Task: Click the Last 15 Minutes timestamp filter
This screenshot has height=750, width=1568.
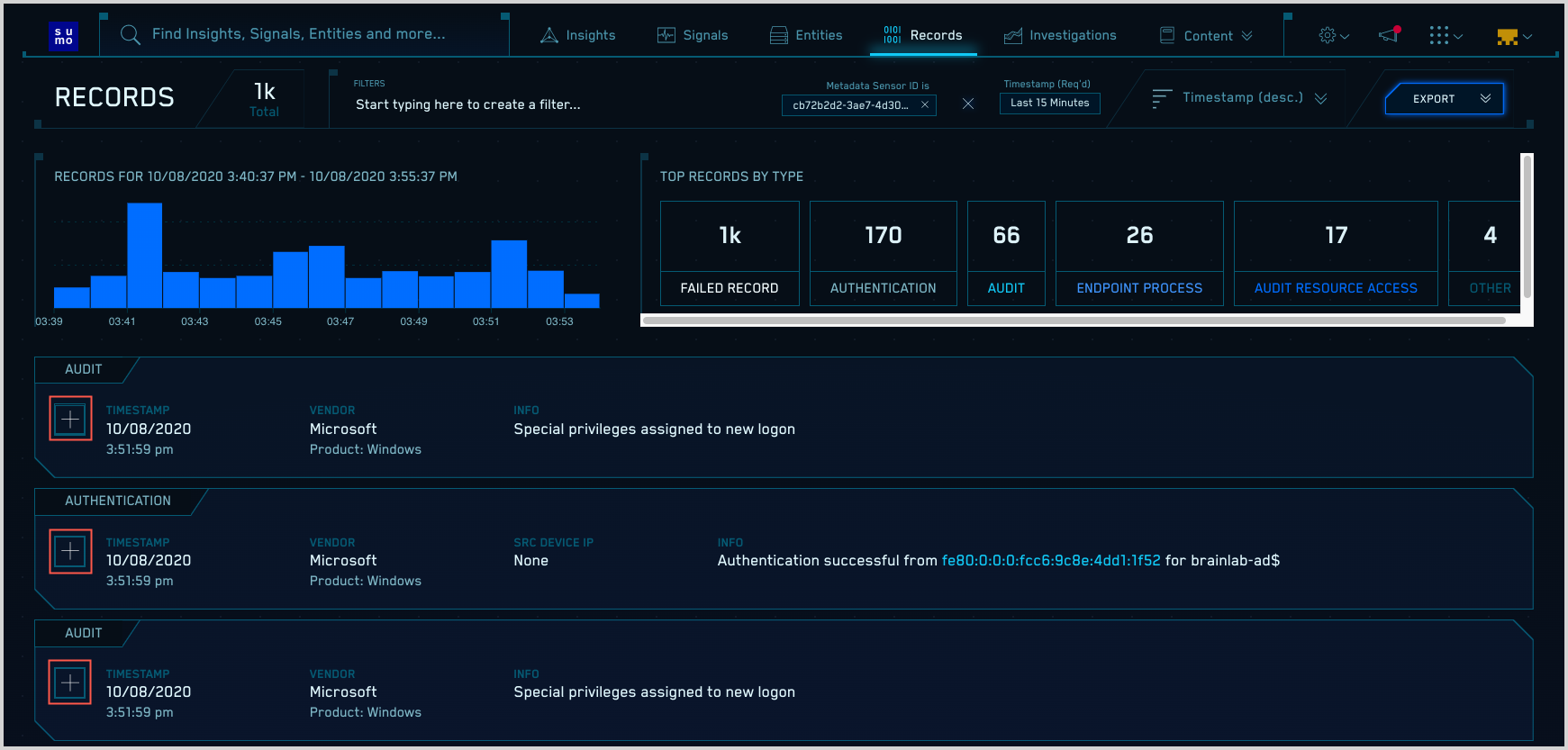Action: 1049,103
